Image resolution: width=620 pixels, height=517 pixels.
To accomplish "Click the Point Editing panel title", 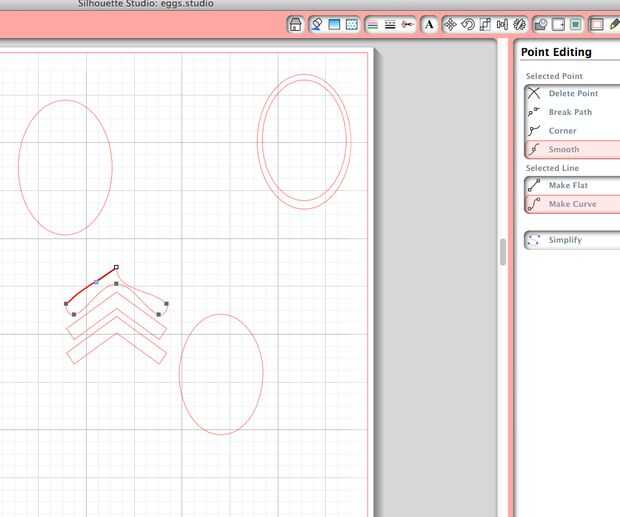I will (x=556, y=52).
